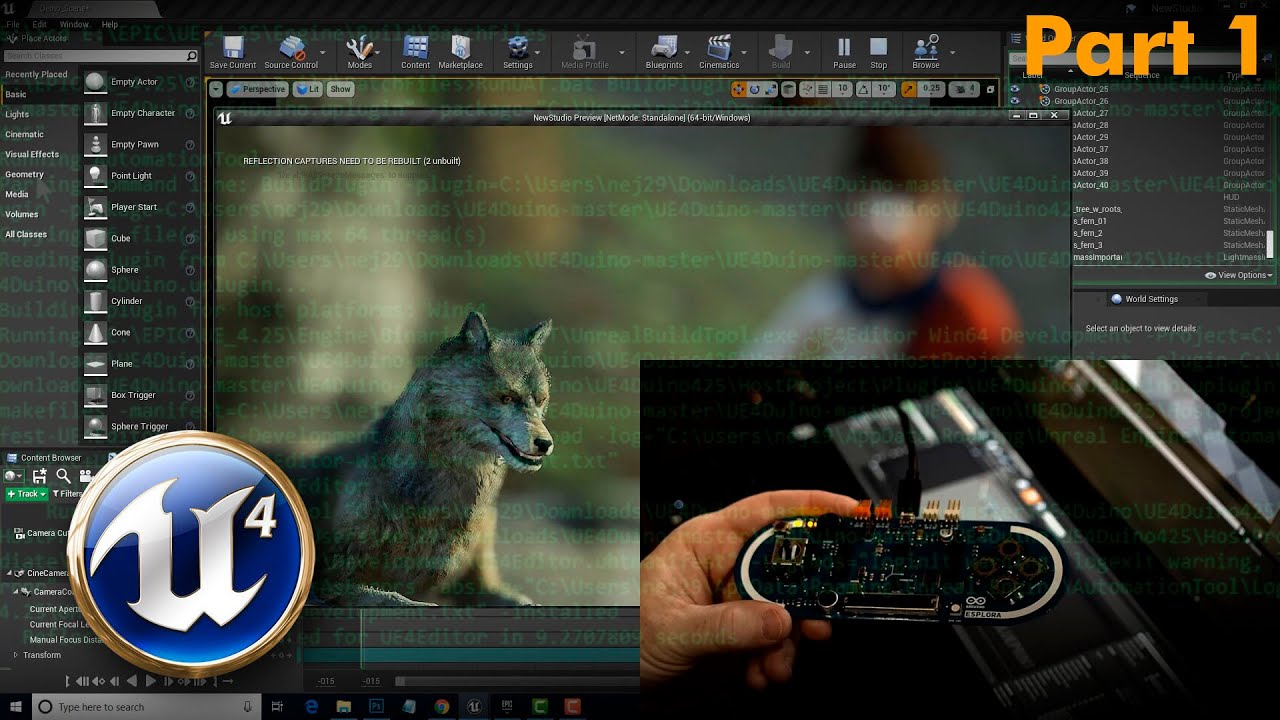Select the Empty Actor entry
1280x720 pixels.
(x=140, y=82)
